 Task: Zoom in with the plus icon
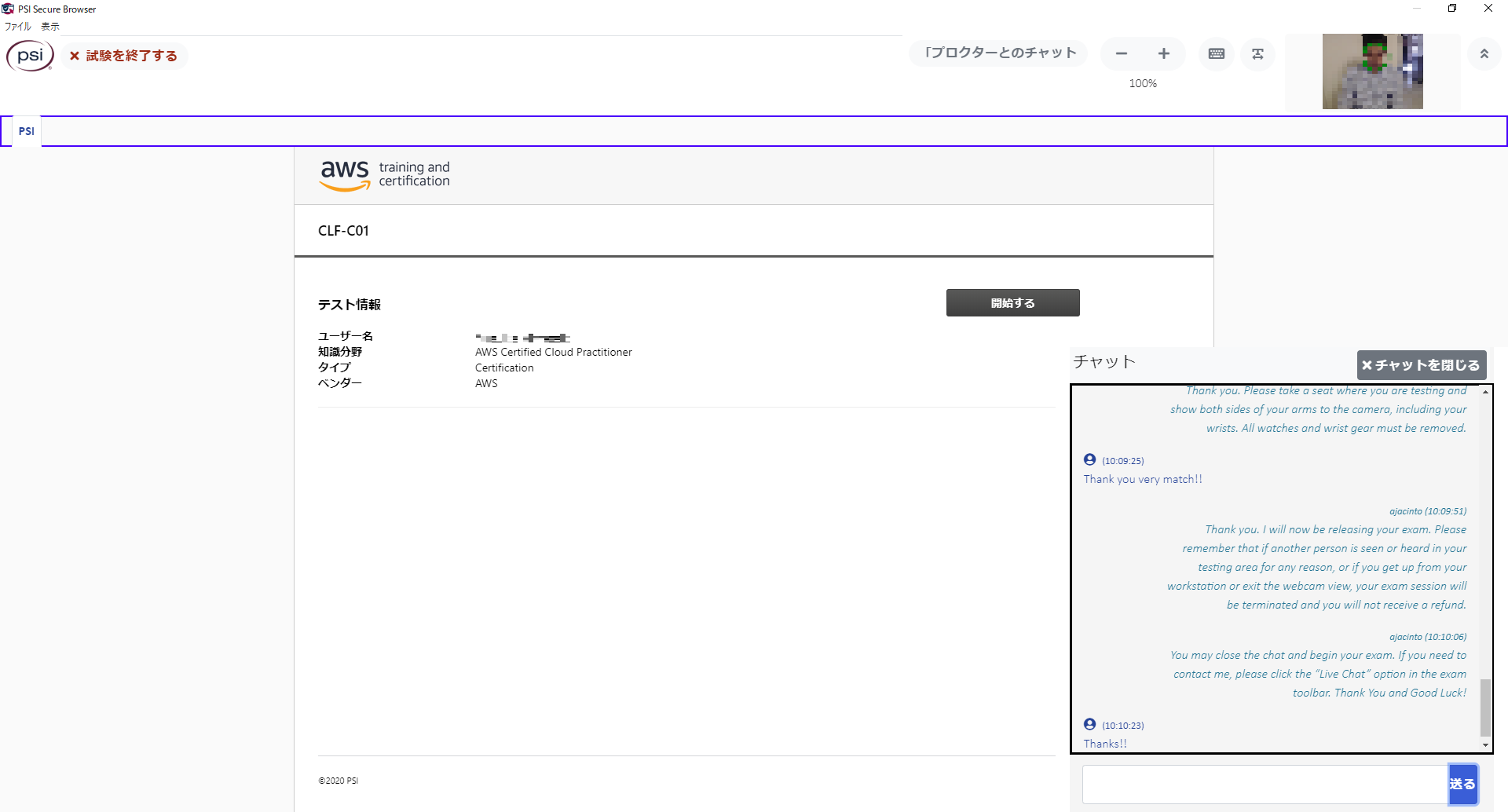click(x=1164, y=53)
